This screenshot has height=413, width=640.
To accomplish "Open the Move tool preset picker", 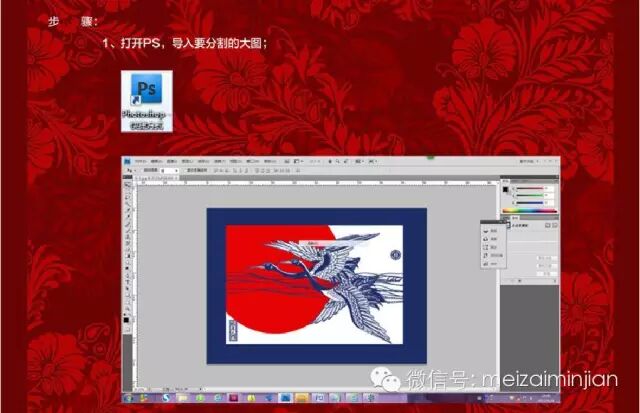I will 131,170.
